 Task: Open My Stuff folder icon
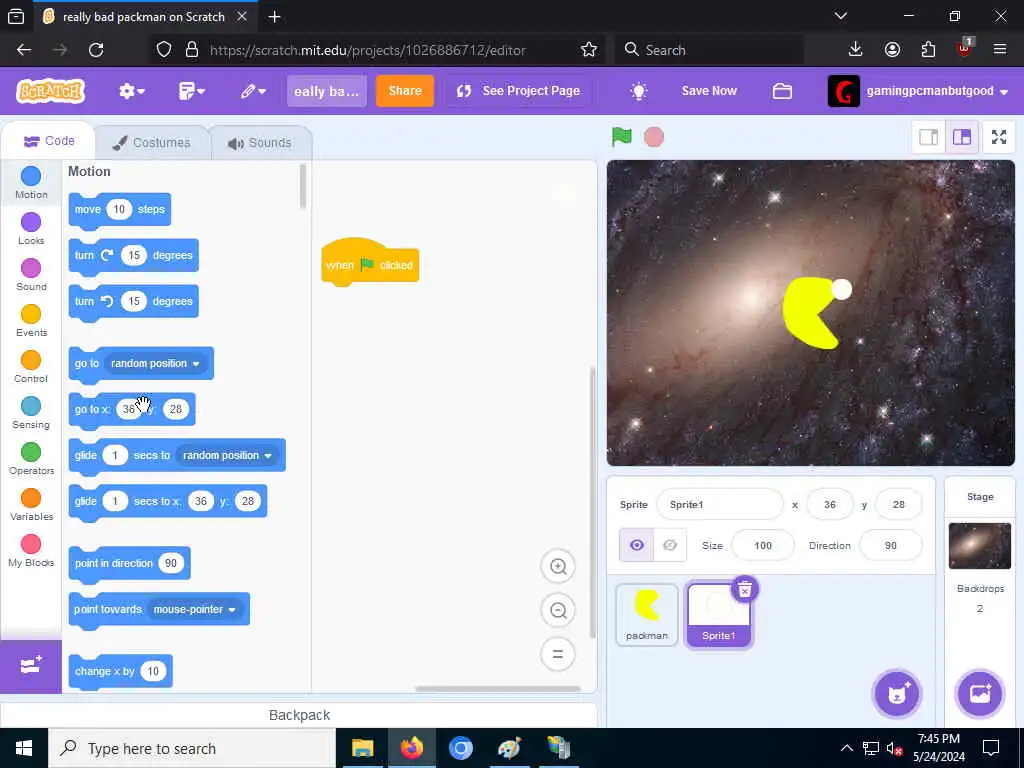782,91
